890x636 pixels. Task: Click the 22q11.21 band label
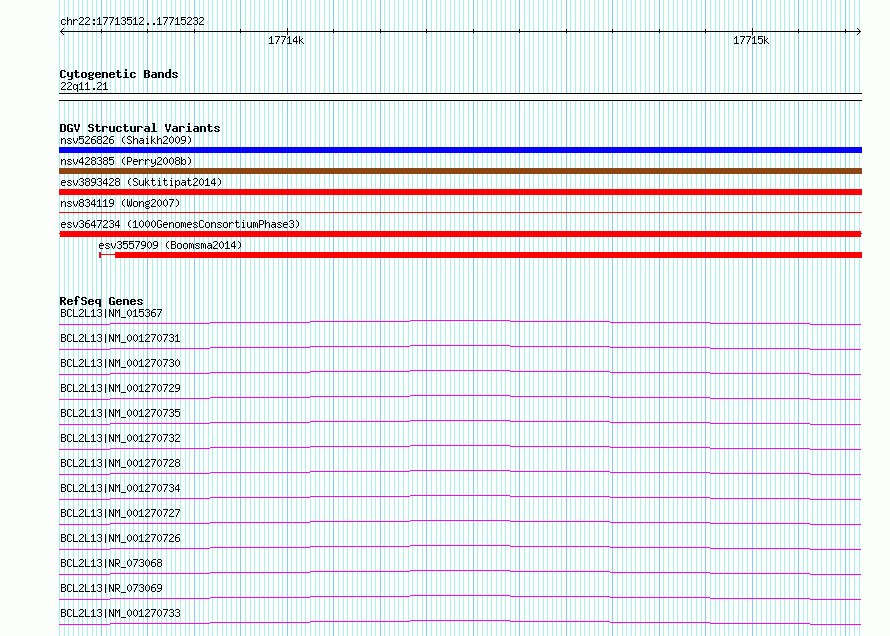84,86
